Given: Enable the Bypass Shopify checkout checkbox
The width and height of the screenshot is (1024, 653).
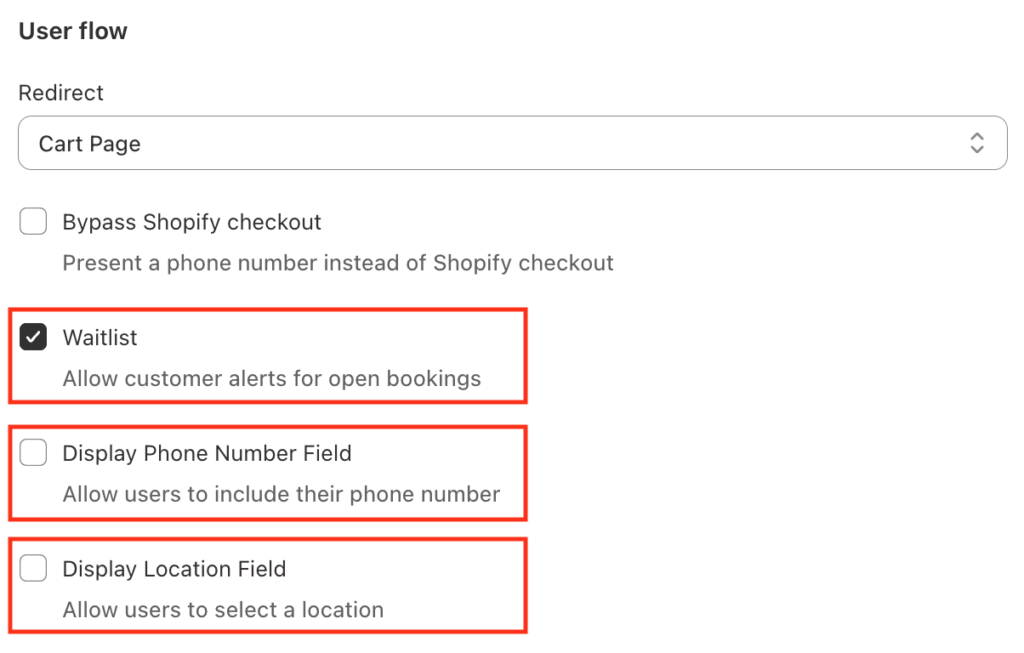Looking at the screenshot, I should coord(33,222).
